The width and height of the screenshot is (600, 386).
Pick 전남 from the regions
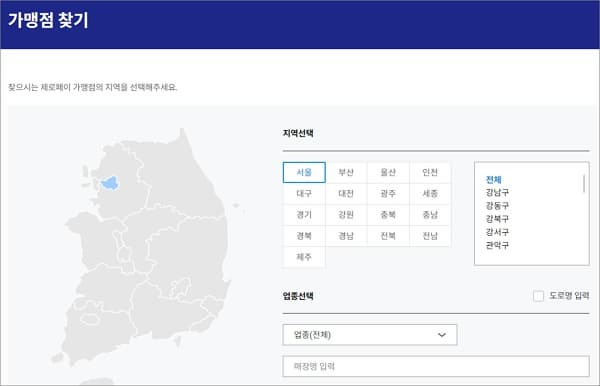430,236
